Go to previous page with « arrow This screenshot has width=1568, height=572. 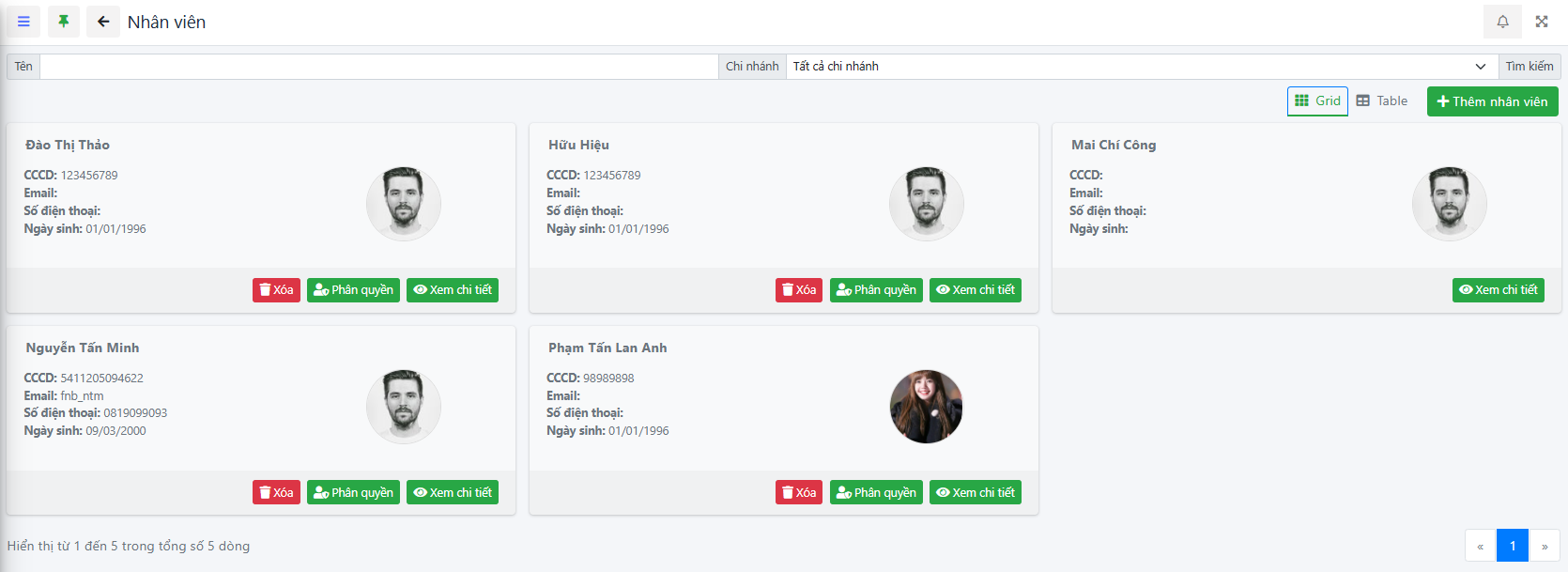coord(1480,546)
